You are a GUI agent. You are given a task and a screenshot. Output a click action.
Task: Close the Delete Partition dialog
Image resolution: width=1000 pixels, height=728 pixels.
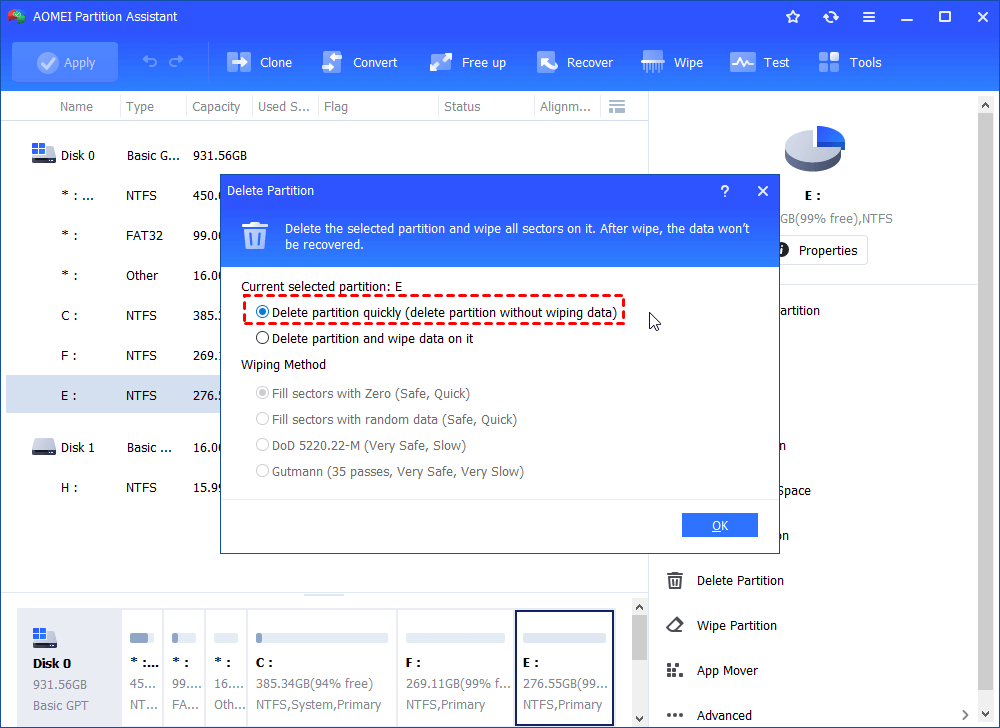763,191
